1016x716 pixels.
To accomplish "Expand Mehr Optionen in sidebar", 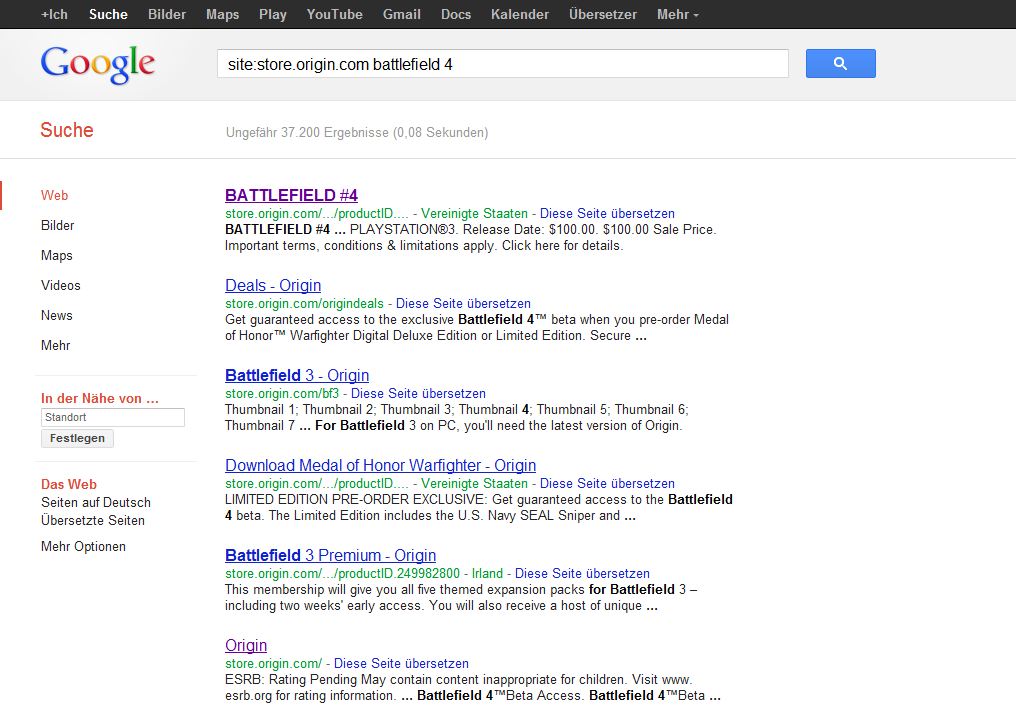I will (83, 546).
